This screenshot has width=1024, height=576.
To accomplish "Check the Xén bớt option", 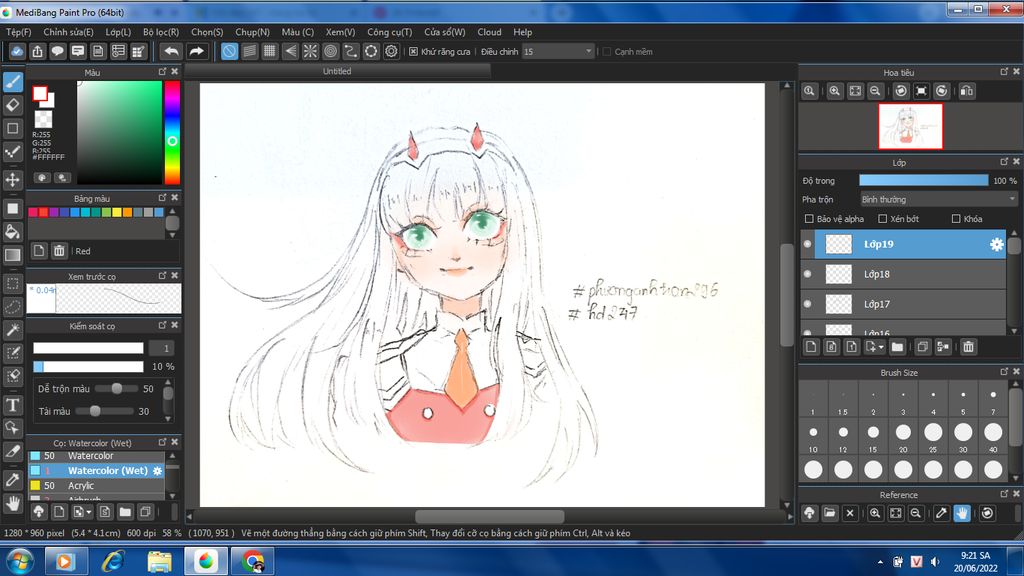I will [x=882, y=219].
